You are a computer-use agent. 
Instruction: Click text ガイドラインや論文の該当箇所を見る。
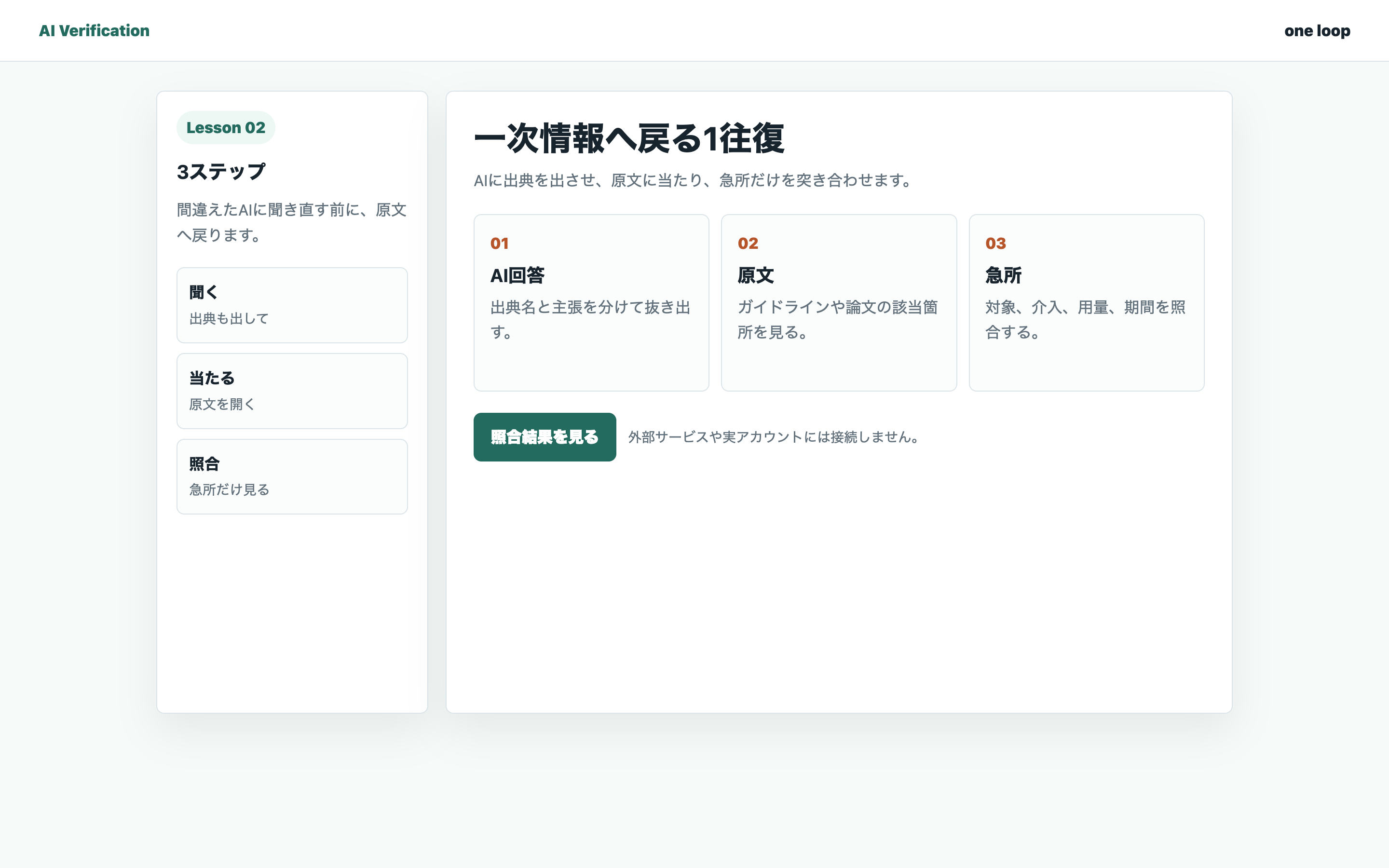(838, 320)
